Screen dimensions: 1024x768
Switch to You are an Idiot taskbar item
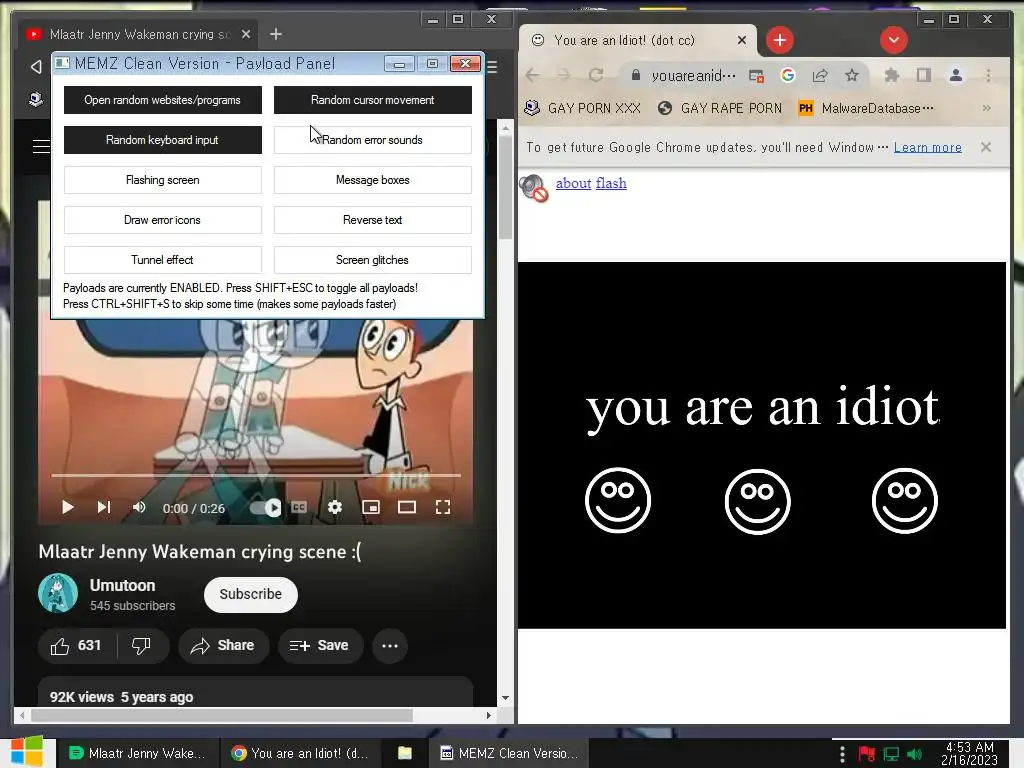click(300, 753)
